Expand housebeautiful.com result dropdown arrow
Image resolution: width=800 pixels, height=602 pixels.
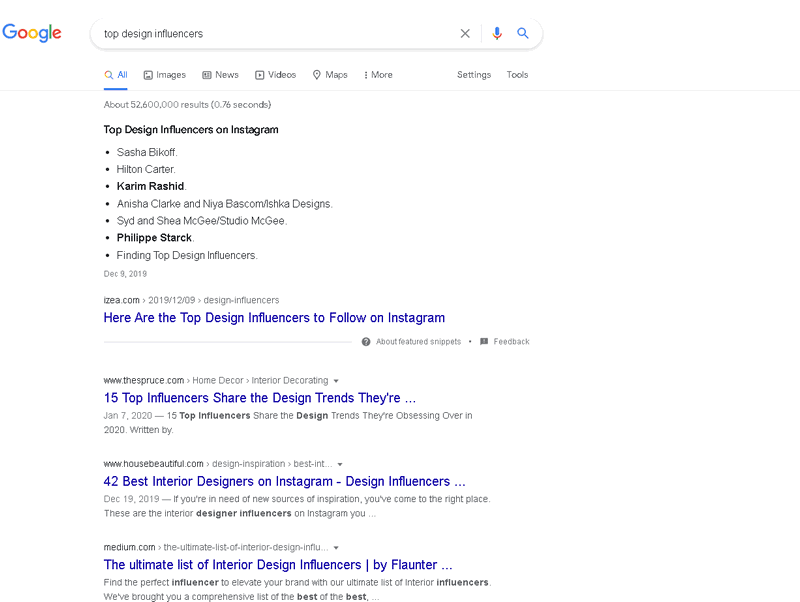[340, 464]
